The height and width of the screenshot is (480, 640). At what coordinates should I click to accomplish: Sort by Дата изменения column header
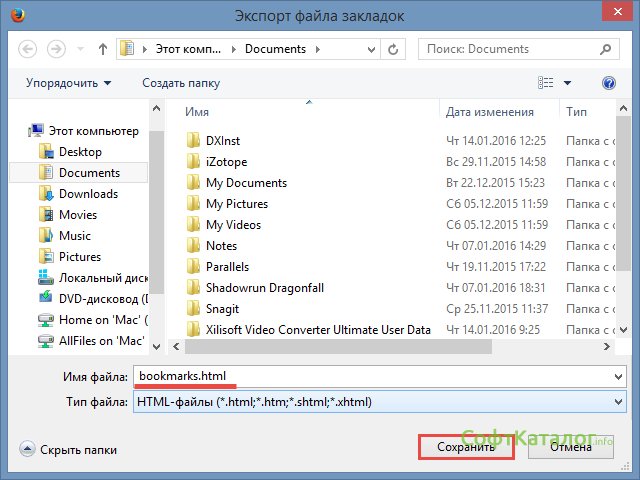[x=490, y=112]
